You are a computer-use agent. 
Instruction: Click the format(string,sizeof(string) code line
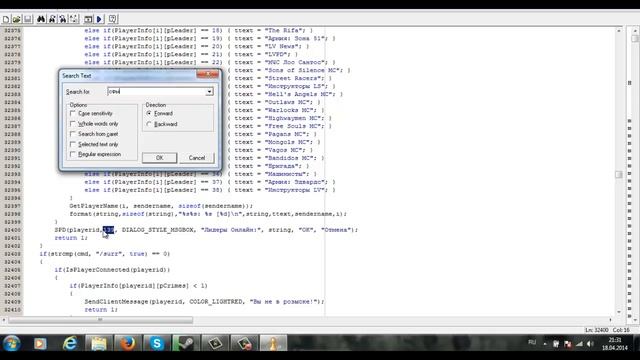(x=208, y=214)
